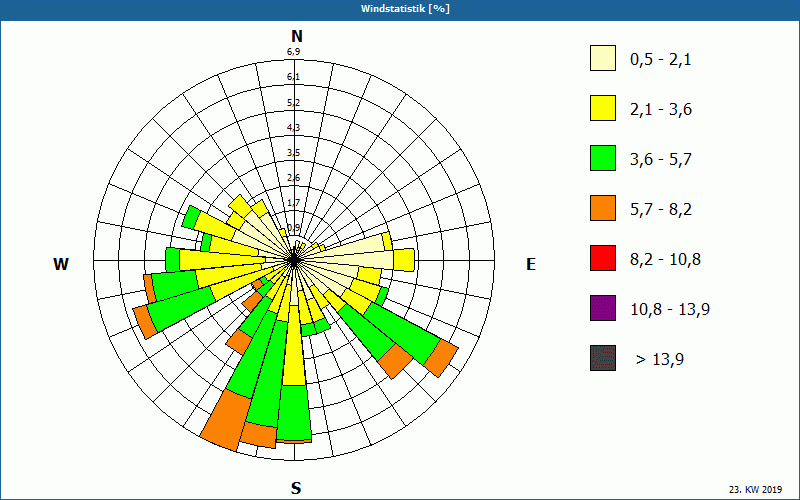Click the 'Windstatistik [%]' title text

pyautogui.click(x=405, y=9)
